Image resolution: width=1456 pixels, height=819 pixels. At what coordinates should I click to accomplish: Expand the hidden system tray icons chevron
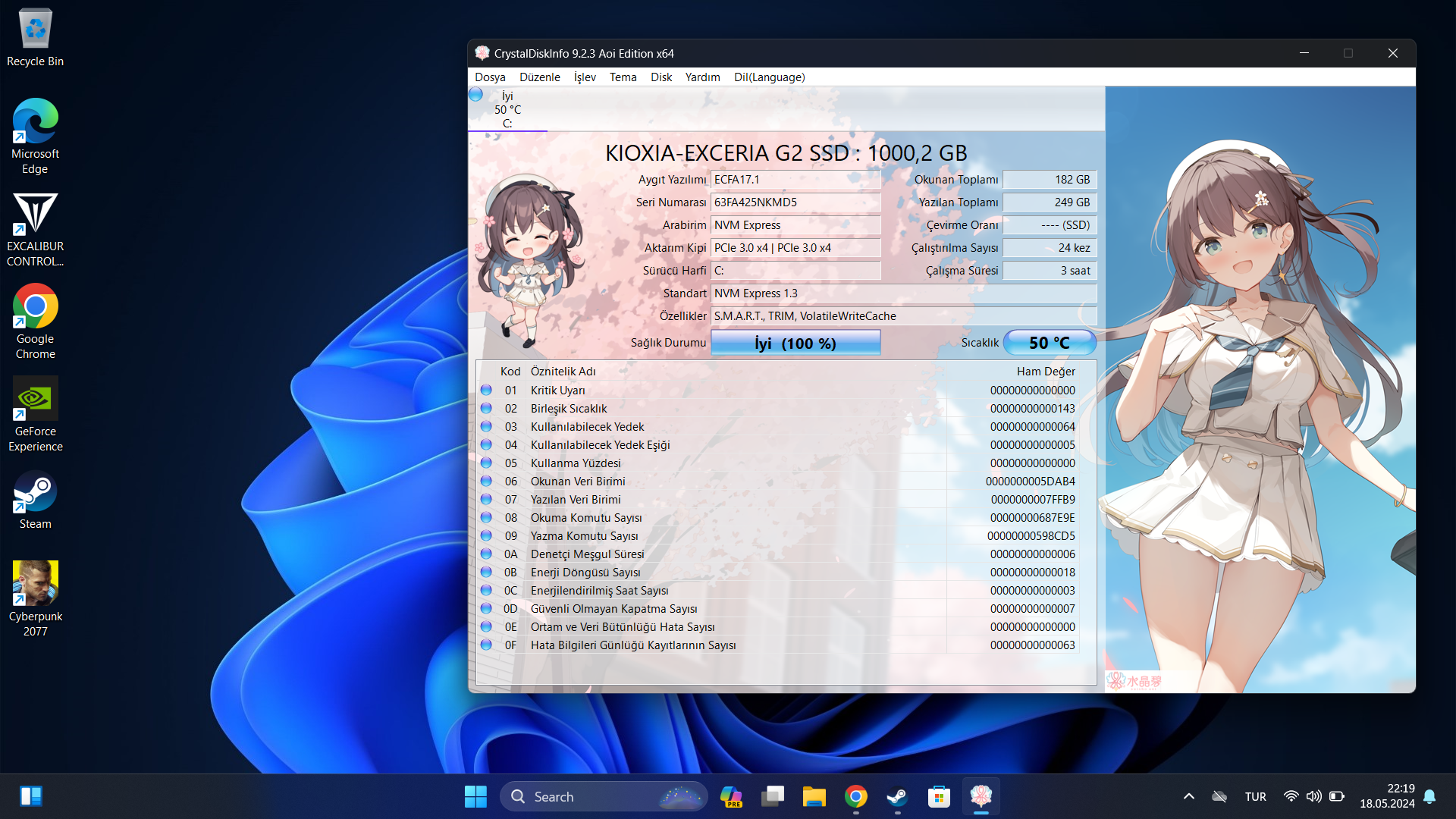[1189, 796]
